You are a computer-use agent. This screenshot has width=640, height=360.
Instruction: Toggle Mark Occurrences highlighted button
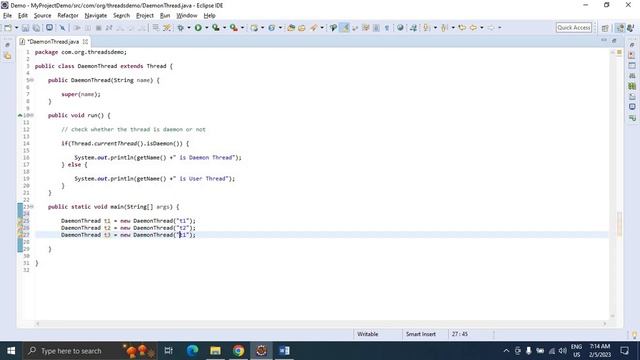click(x=345, y=28)
